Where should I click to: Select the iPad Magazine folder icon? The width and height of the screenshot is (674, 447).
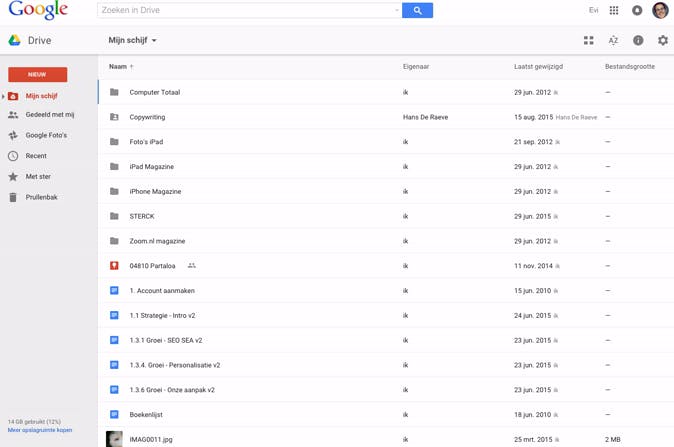(x=114, y=166)
